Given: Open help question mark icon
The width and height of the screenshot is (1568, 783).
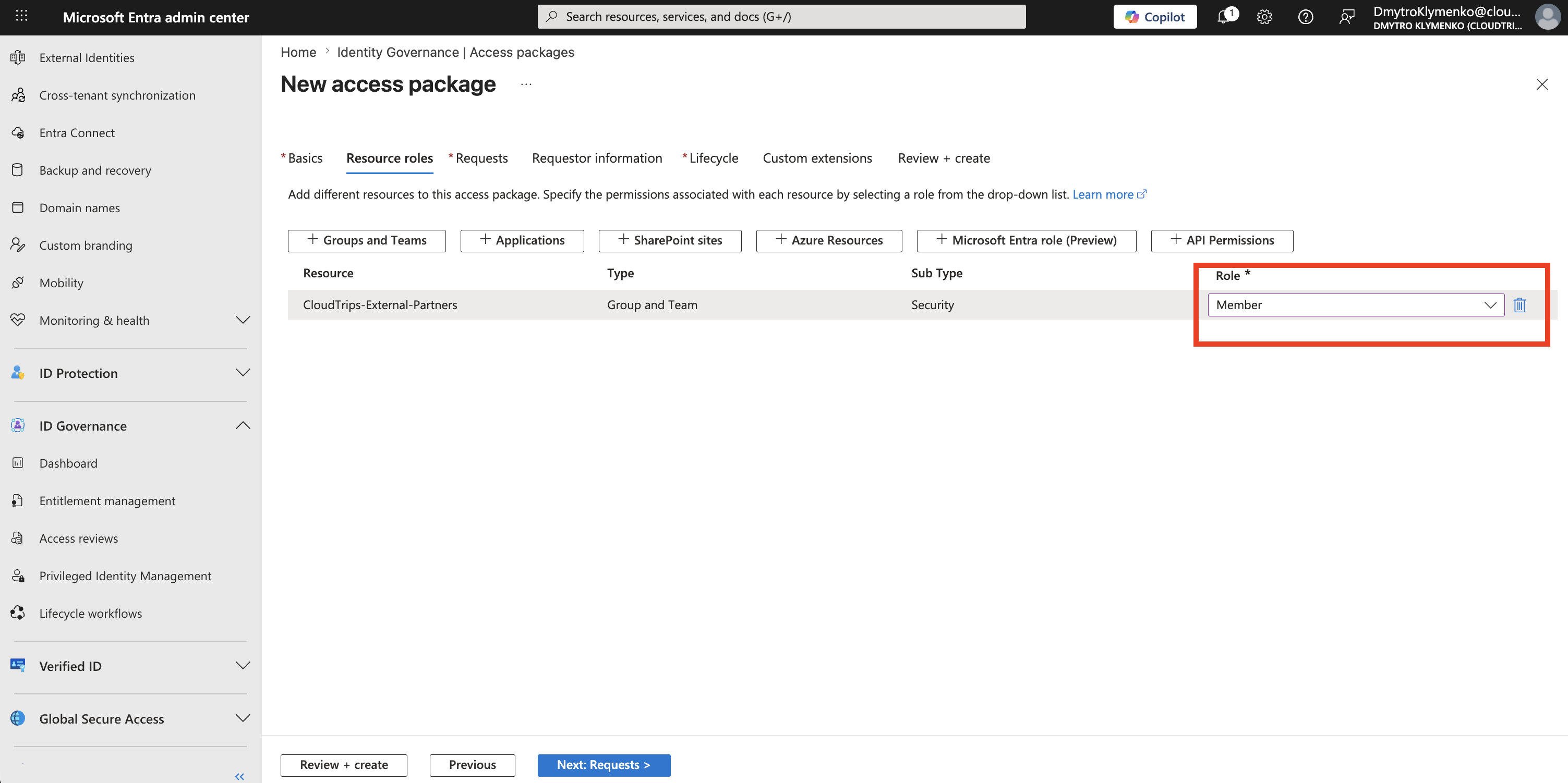Looking at the screenshot, I should pos(1305,17).
